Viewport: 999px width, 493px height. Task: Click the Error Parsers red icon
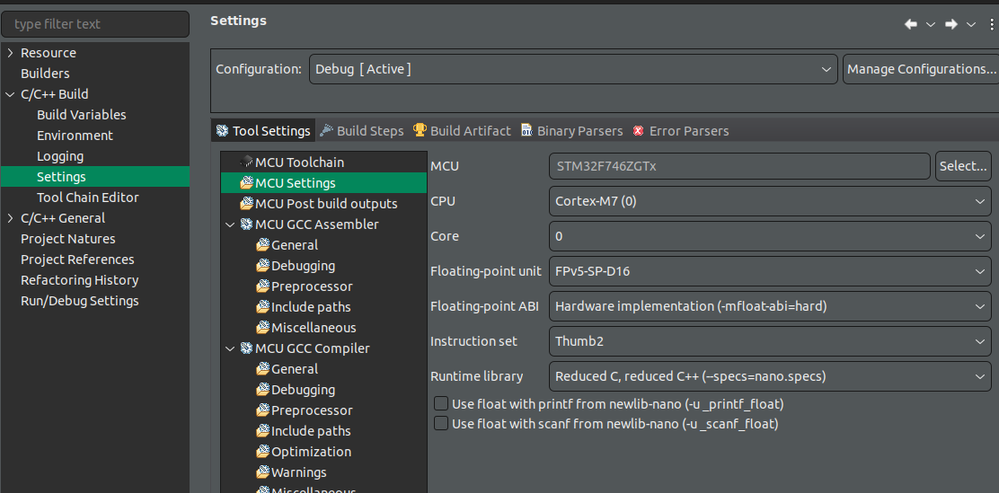[x=639, y=131]
